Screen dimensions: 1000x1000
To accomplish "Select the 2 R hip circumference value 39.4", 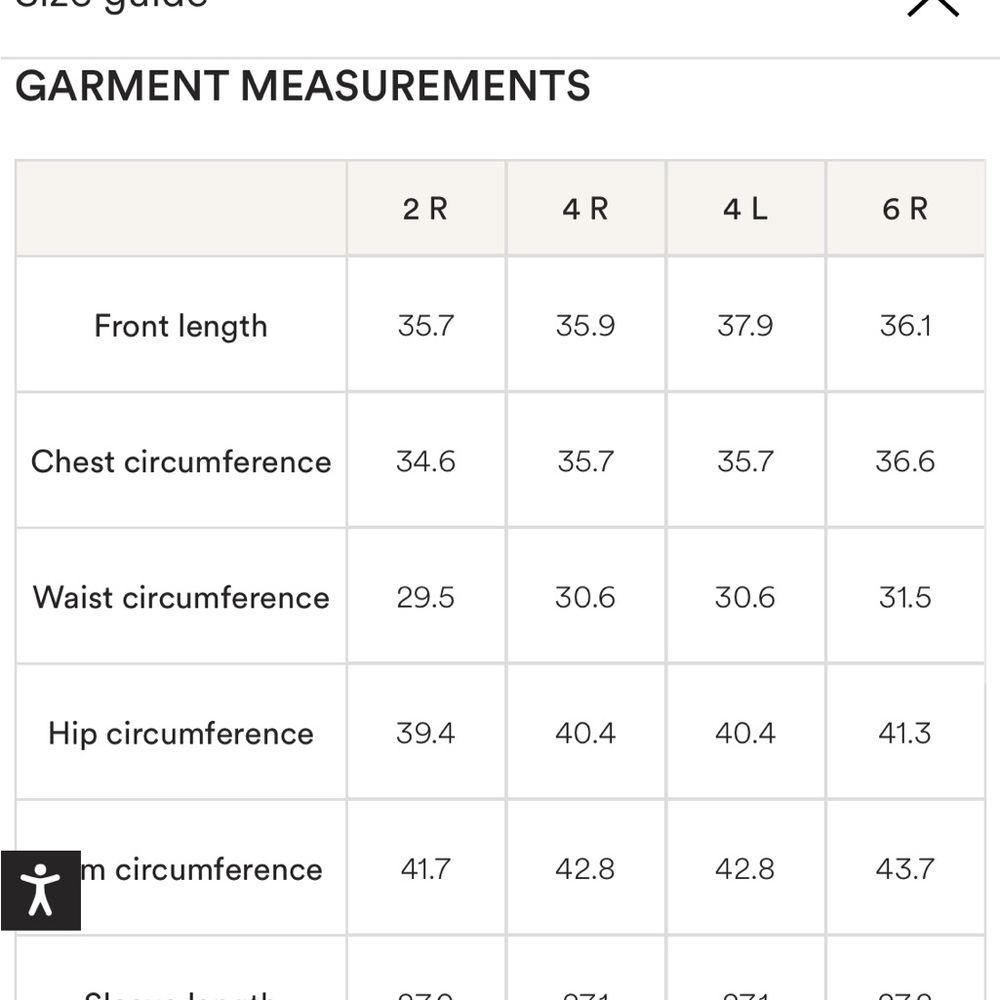I will (x=426, y=734).
